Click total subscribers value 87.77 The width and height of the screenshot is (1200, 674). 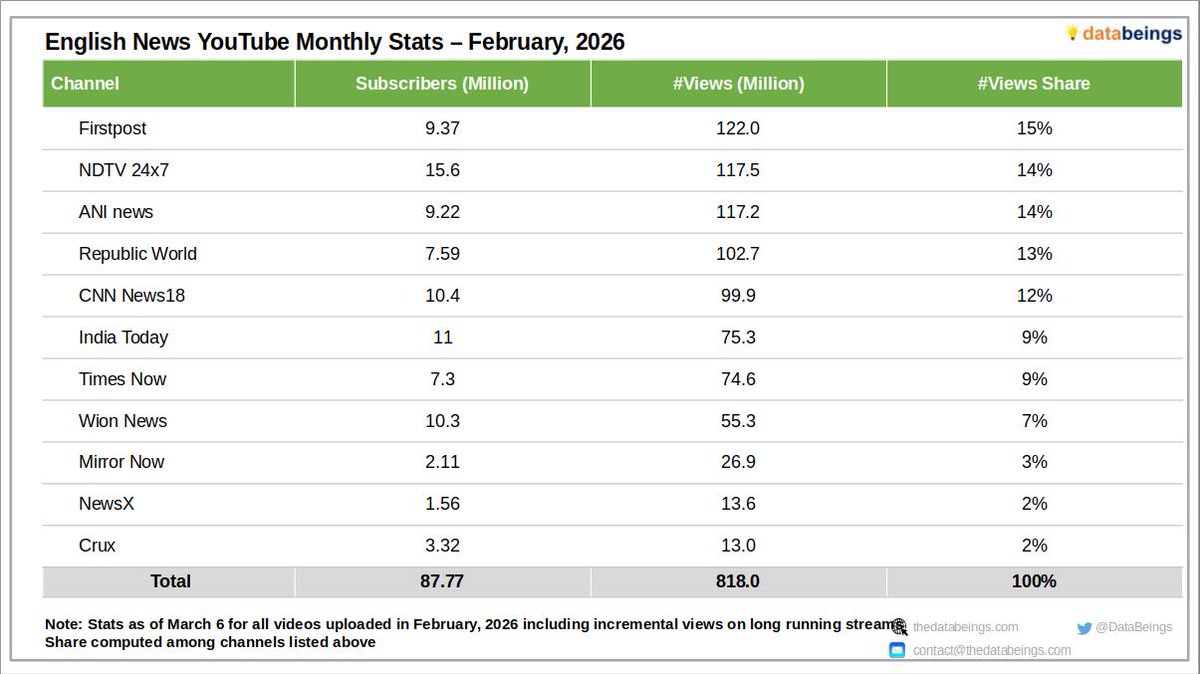tap(442, 581)
